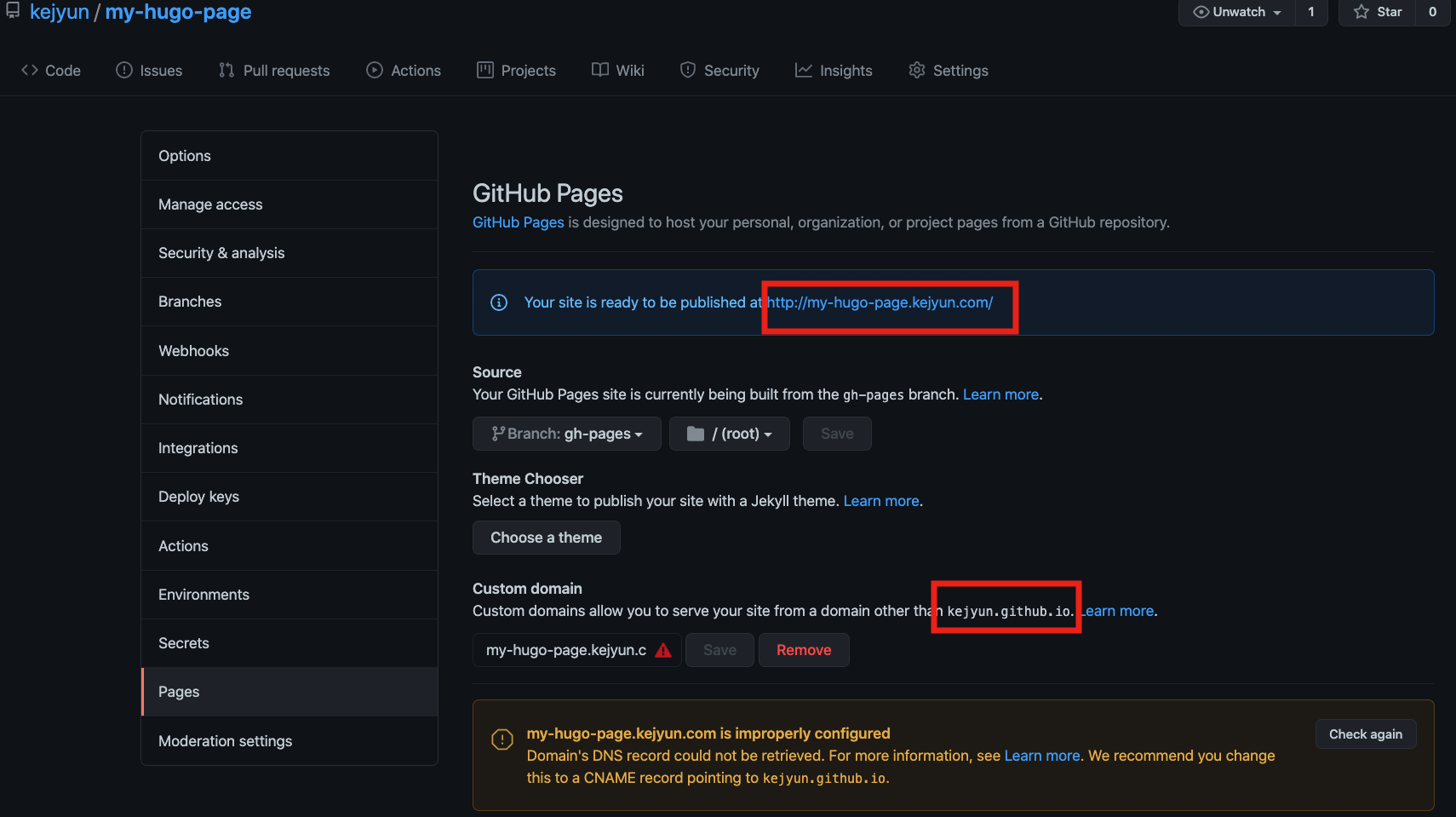The width and height of the screenshot is (1456, 817).
Task: Click the my-hugo-page repository link
Action: 178,12
